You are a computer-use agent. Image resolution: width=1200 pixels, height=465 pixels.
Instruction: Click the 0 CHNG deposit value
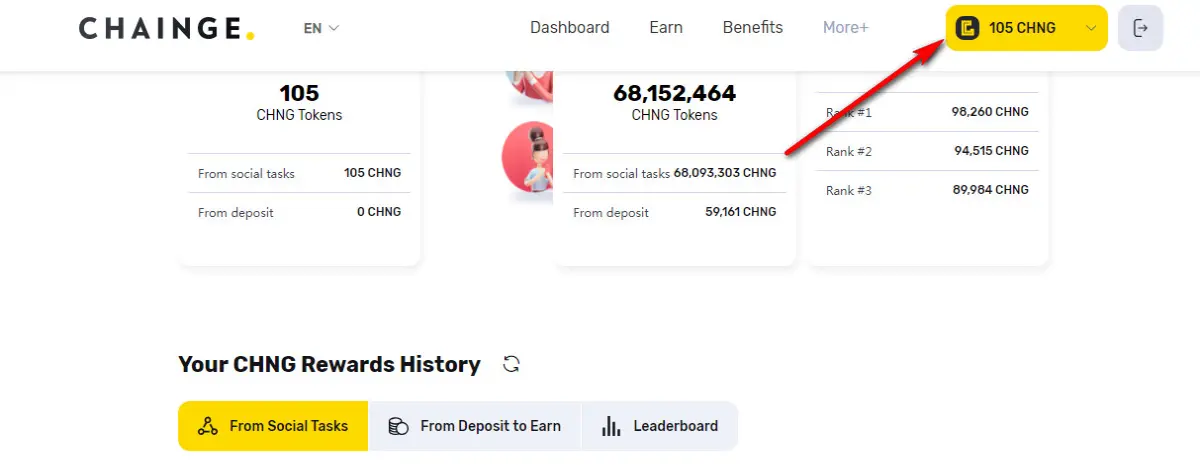pyautogui.click(x=379, y=212)
